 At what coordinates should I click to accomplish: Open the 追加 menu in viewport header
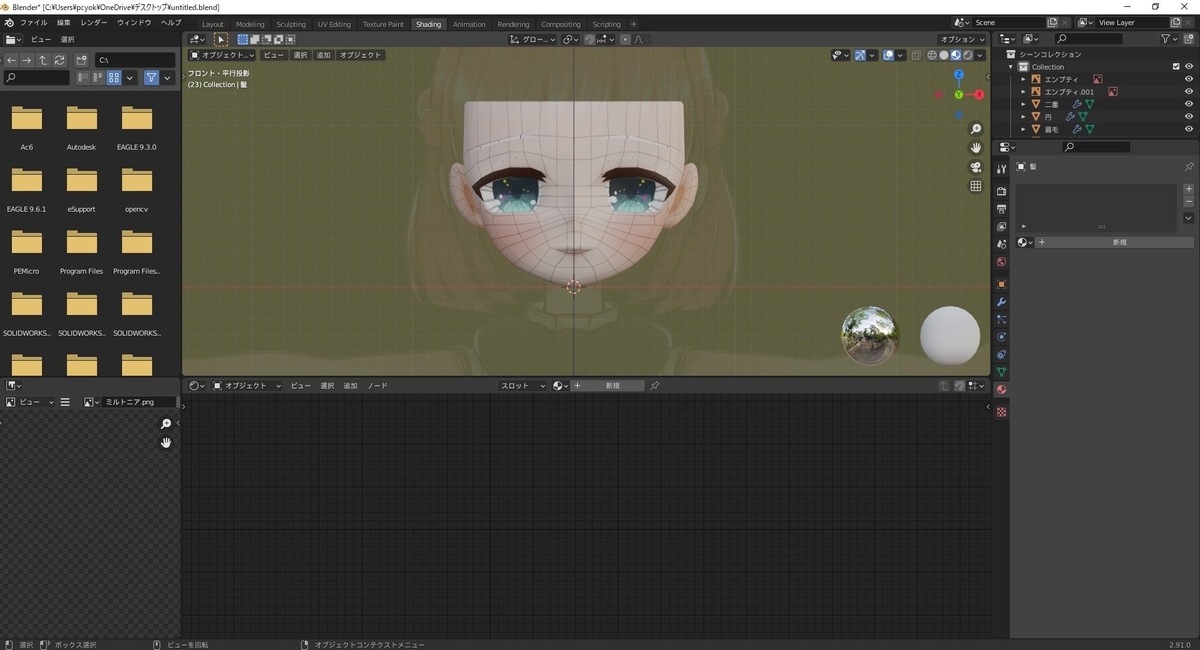(x=323, y=55)
